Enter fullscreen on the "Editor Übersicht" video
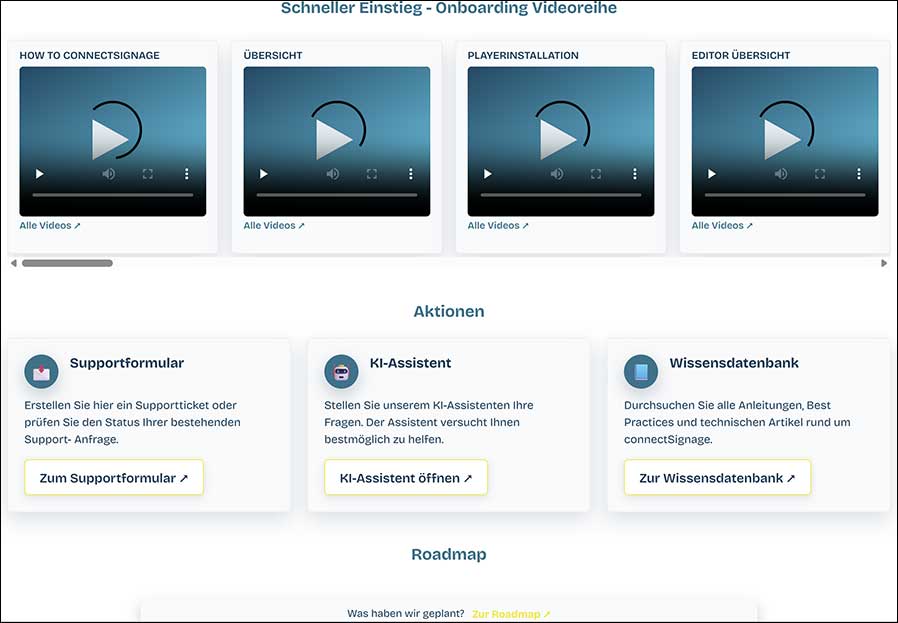The height and width of the screenshot is (623, 898). pos(820,173)
